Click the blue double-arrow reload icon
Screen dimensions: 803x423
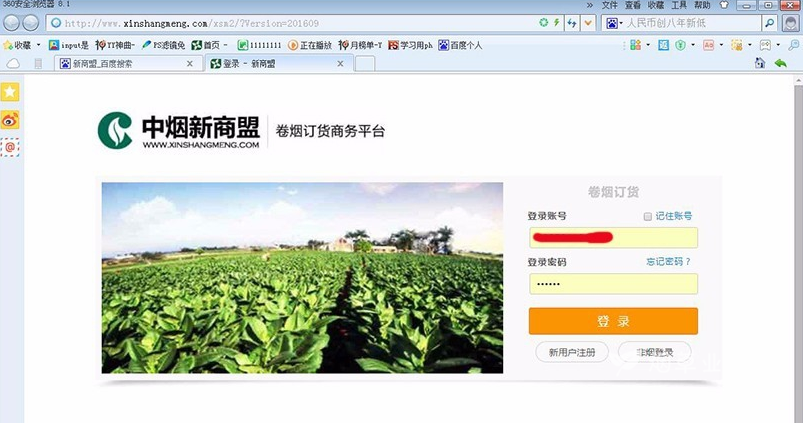tap(572, 23)
